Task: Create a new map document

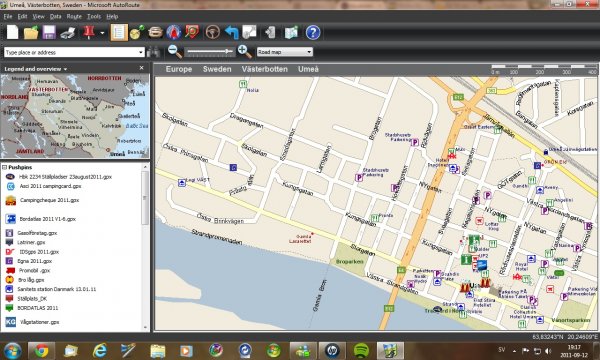Action: pos(13,33)
